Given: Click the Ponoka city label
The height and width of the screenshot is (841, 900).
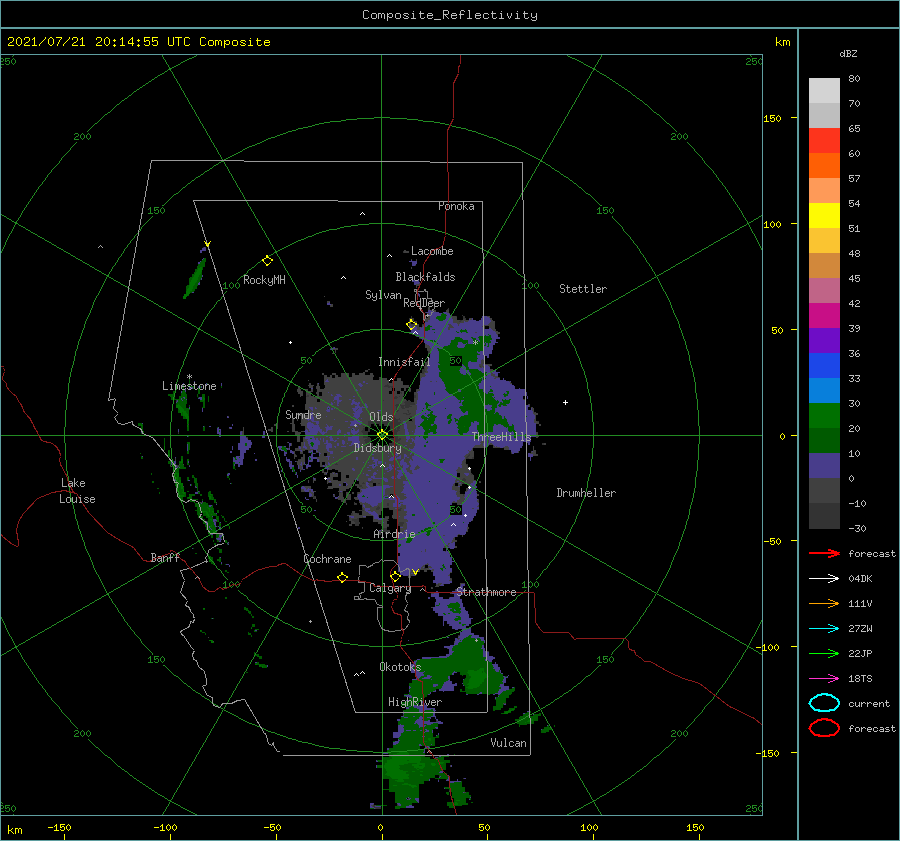Looking at the screenshot, I should tap(456, 206).
